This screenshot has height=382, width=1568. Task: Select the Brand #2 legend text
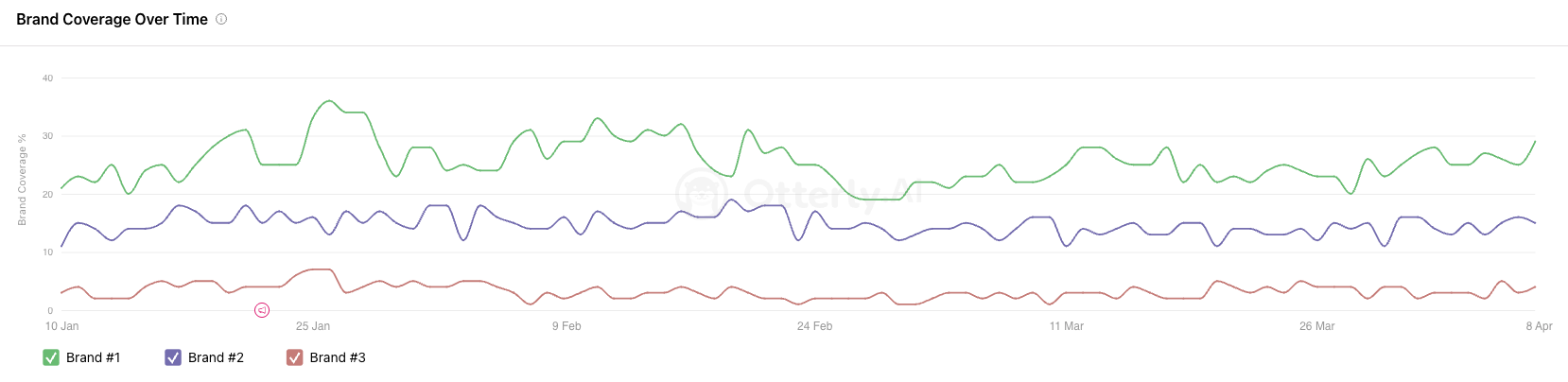tap(216, 357)
